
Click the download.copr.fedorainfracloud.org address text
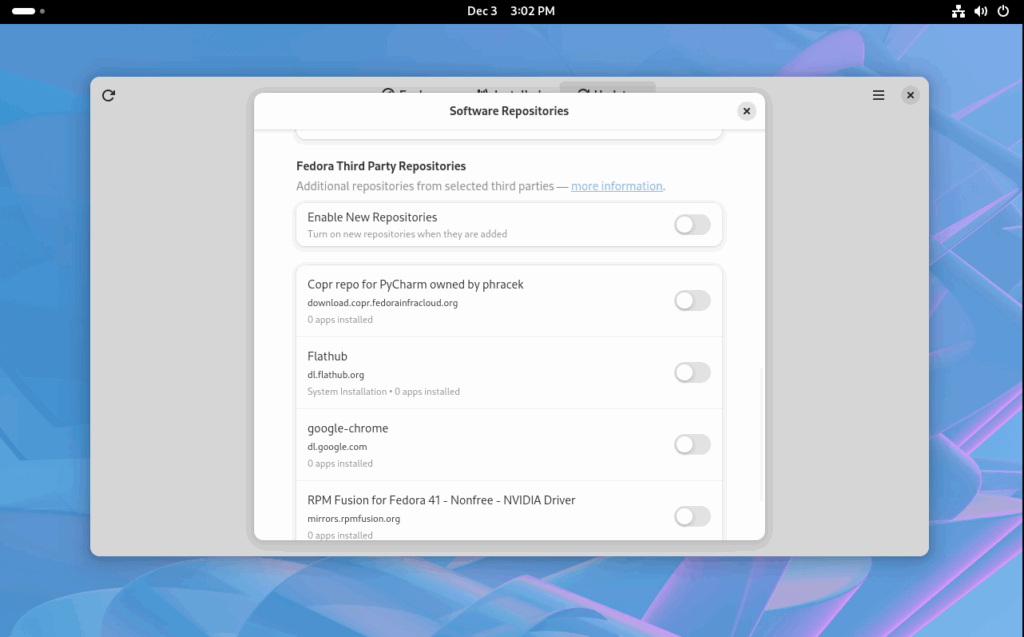click(x=383, y=302)
